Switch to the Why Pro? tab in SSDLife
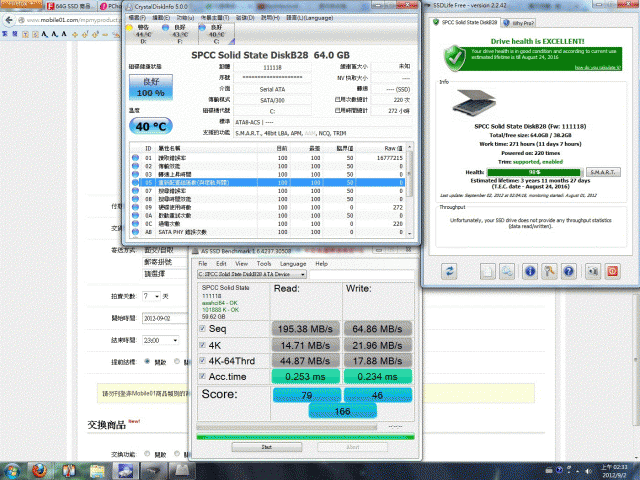640x480 pixels. click(519, 23)
